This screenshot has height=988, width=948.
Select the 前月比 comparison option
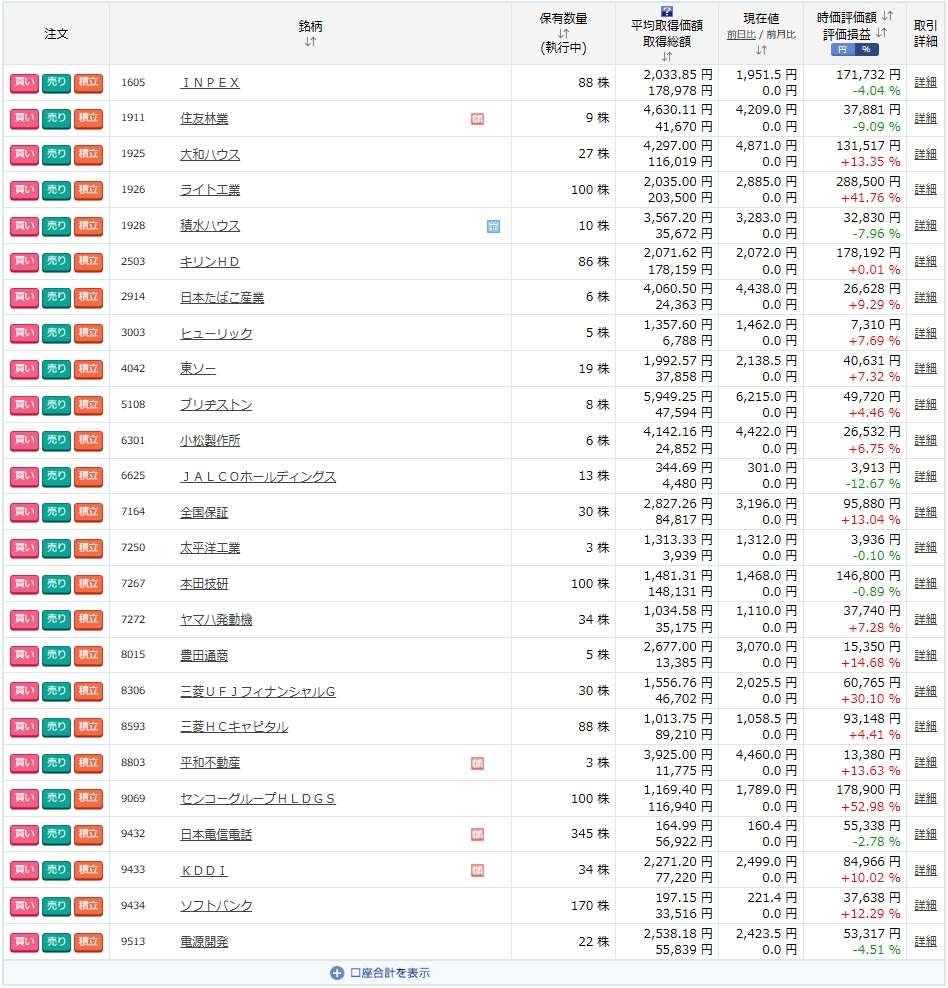[x=781, y=35]
